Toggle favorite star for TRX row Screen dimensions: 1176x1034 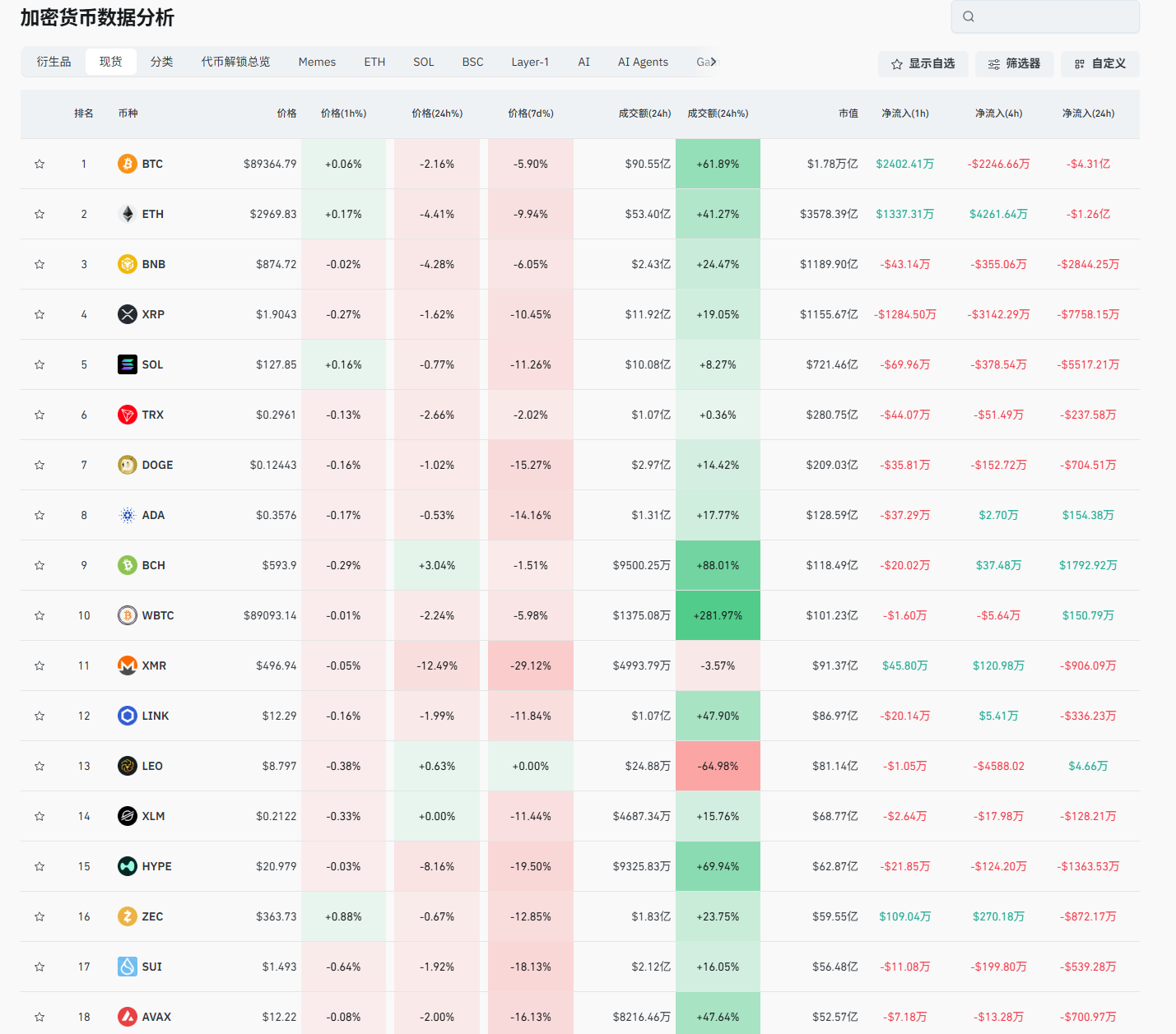(40, 415)
